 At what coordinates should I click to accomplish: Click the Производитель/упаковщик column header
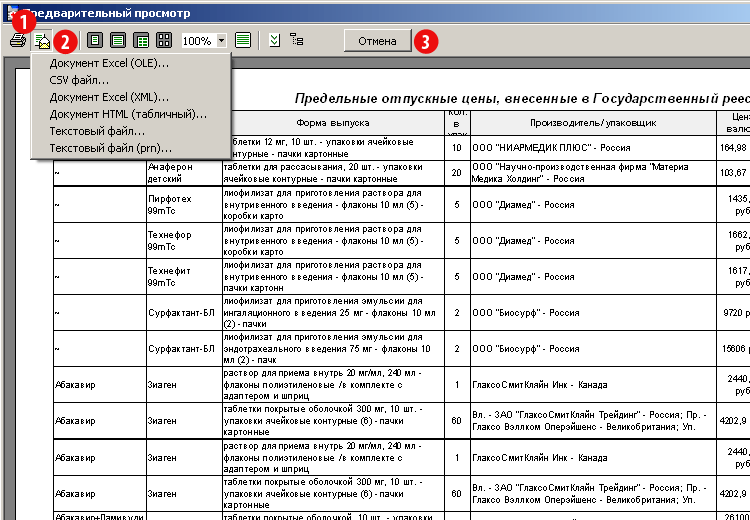point(593,123)
